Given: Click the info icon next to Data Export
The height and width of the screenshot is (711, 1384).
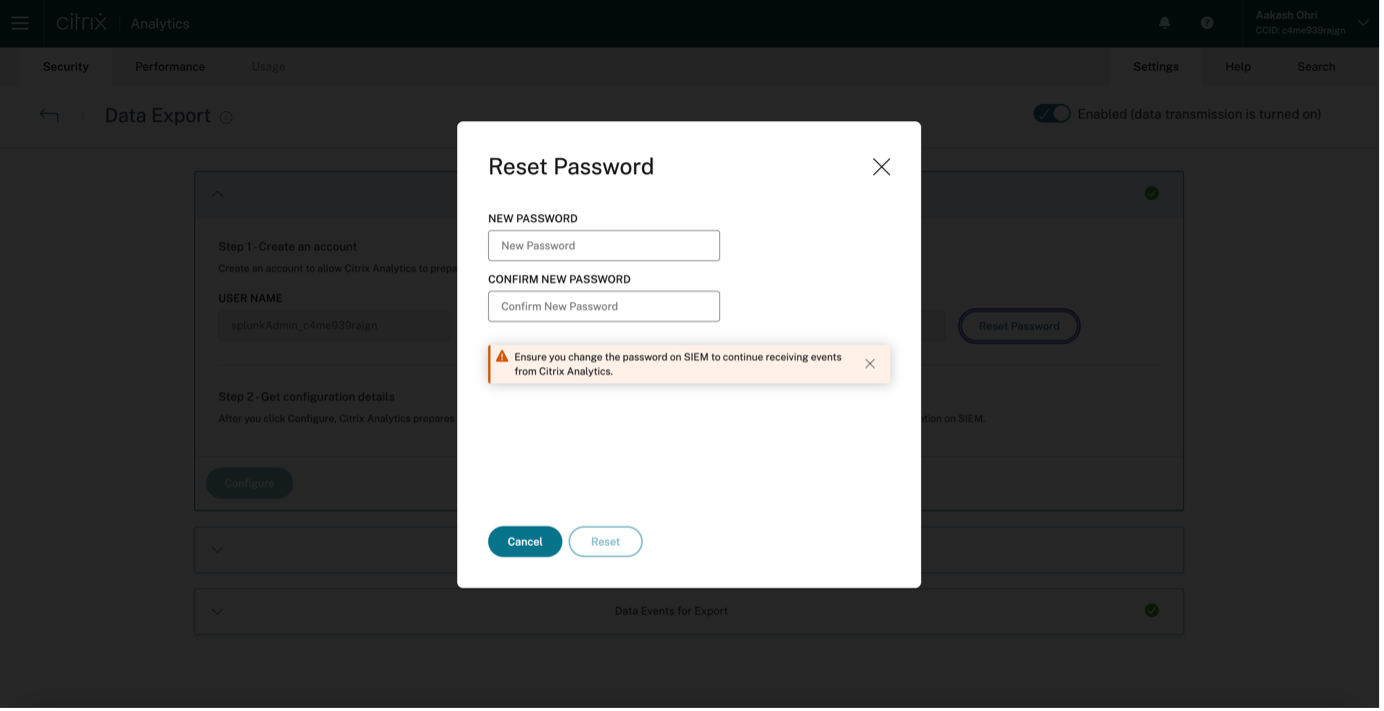Looking at the screenshot, I should point(226,117).
